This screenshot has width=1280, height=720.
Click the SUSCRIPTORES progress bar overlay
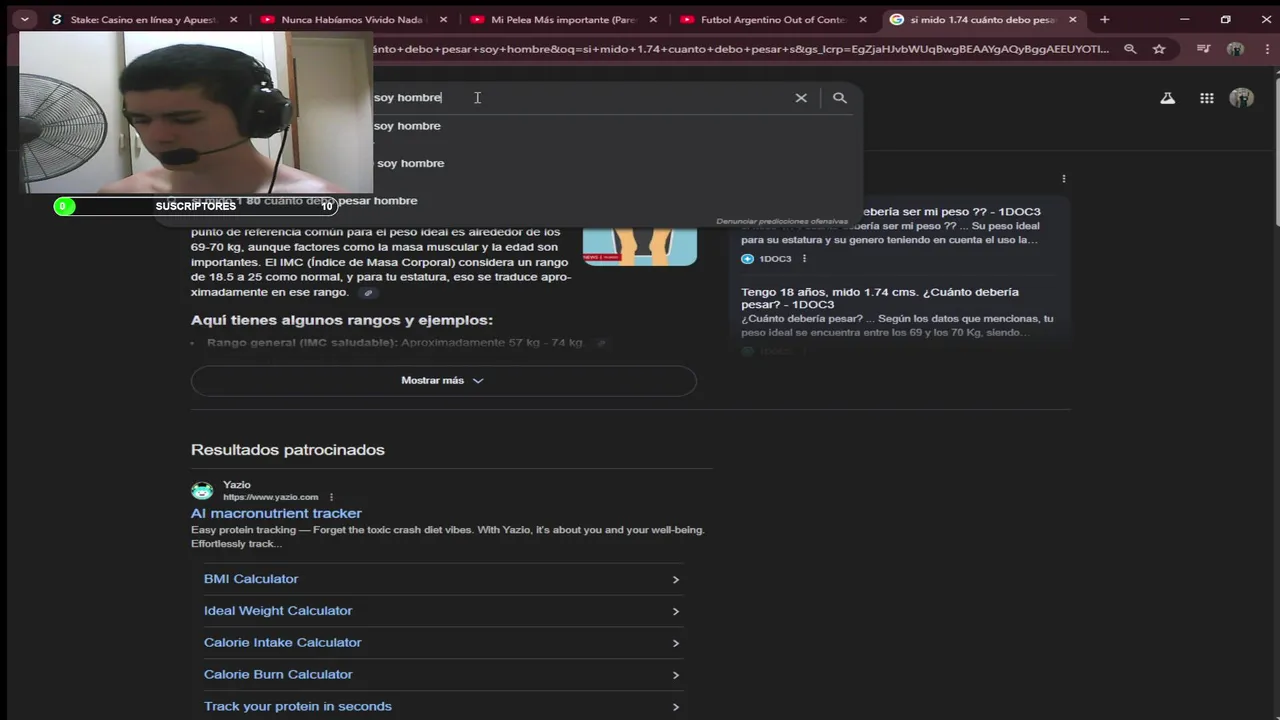point(196,207)
